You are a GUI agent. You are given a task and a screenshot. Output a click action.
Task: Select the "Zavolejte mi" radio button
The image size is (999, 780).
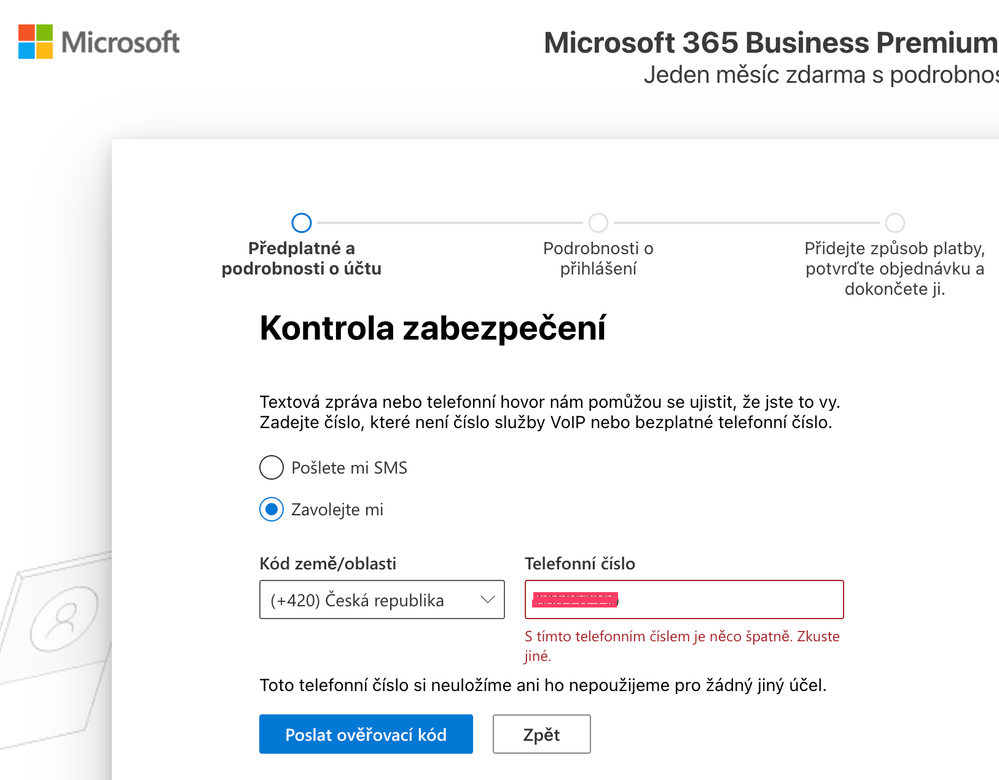tap(271, 509)
